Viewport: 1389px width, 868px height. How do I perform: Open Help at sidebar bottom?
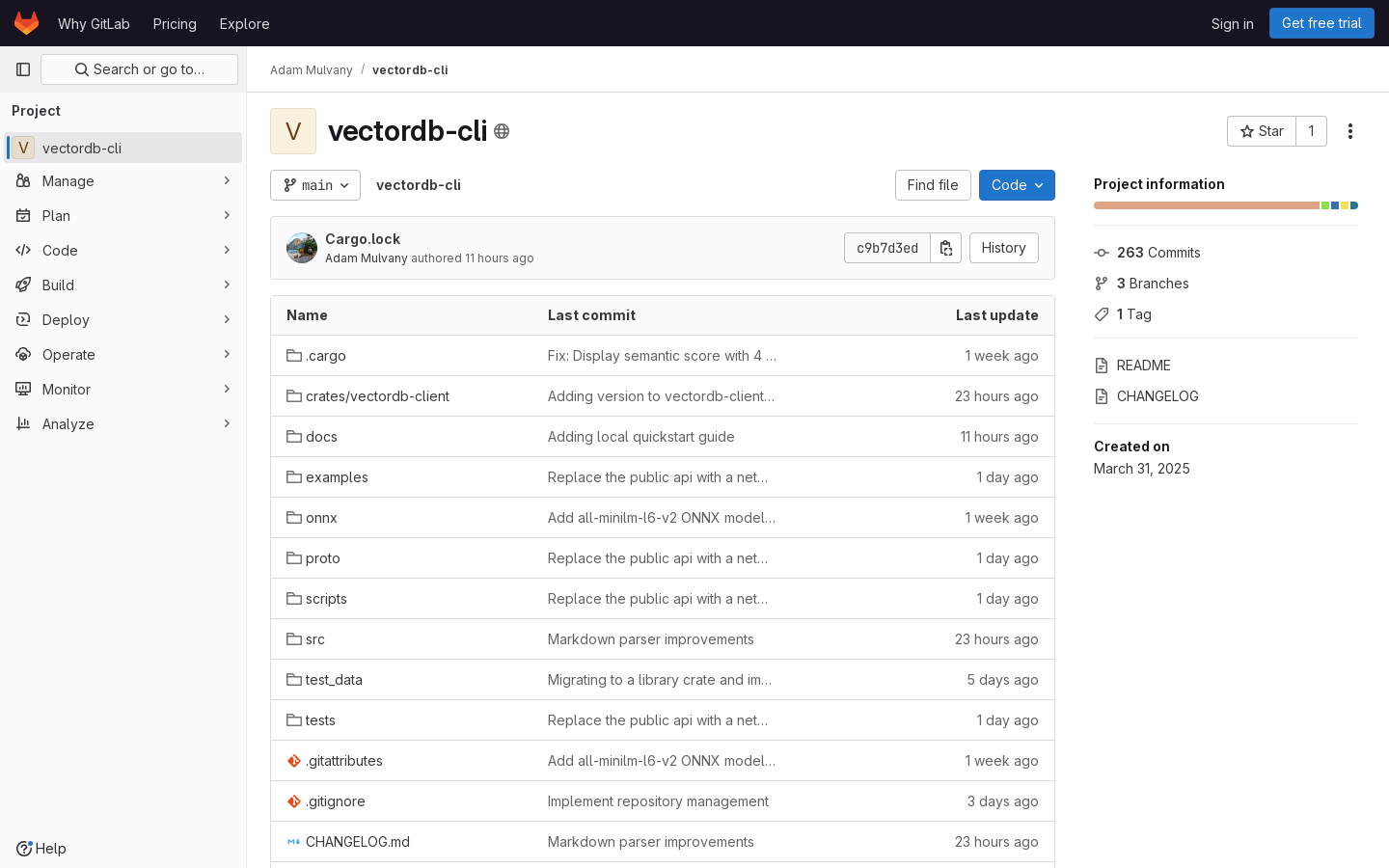tap(41, 849)
